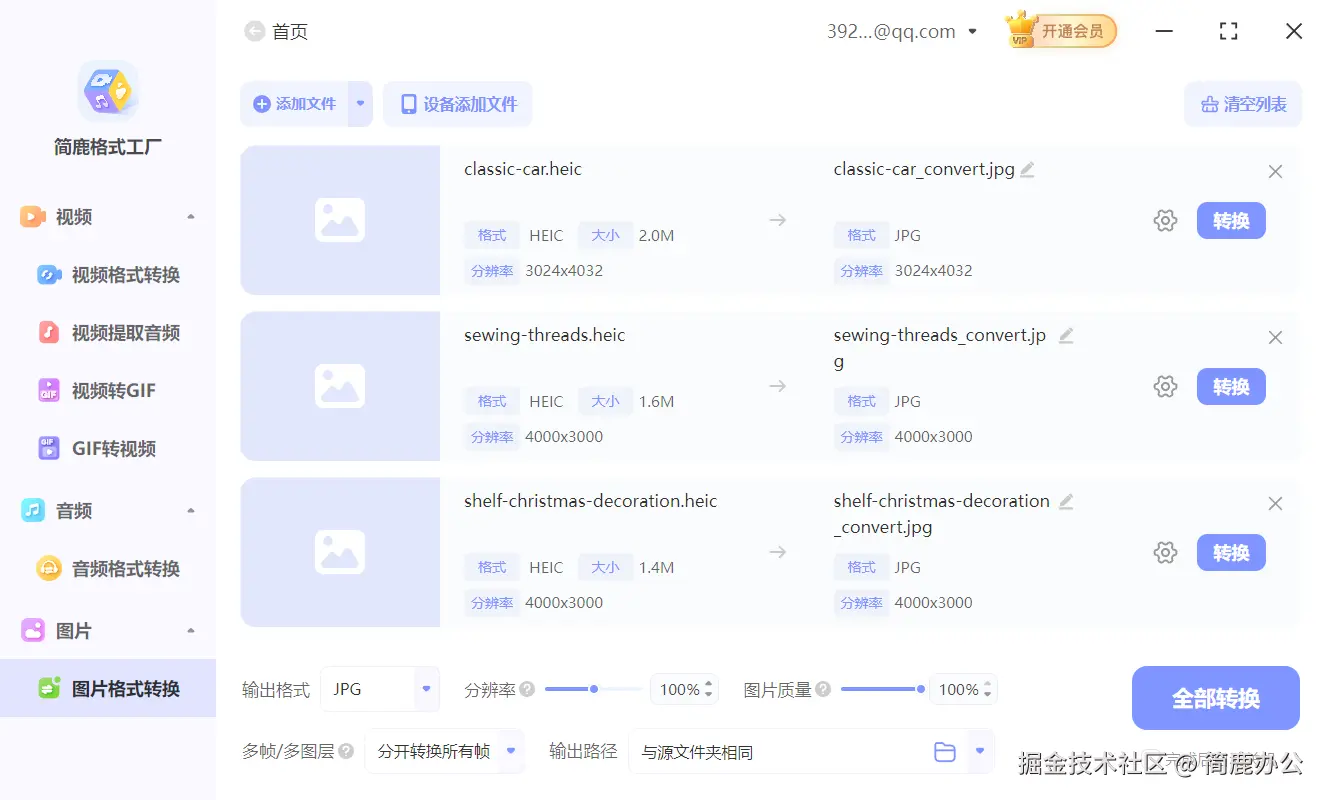Remove sewing-threads.heic from the list
Image resolution: width=1326 pixels, height=800 pixels.
[1275, 337]
